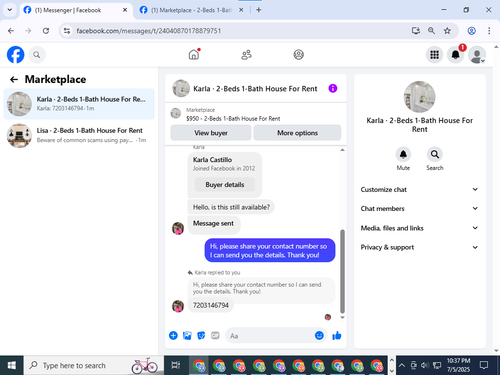Open the purple conversation info icon

[333, 88]
